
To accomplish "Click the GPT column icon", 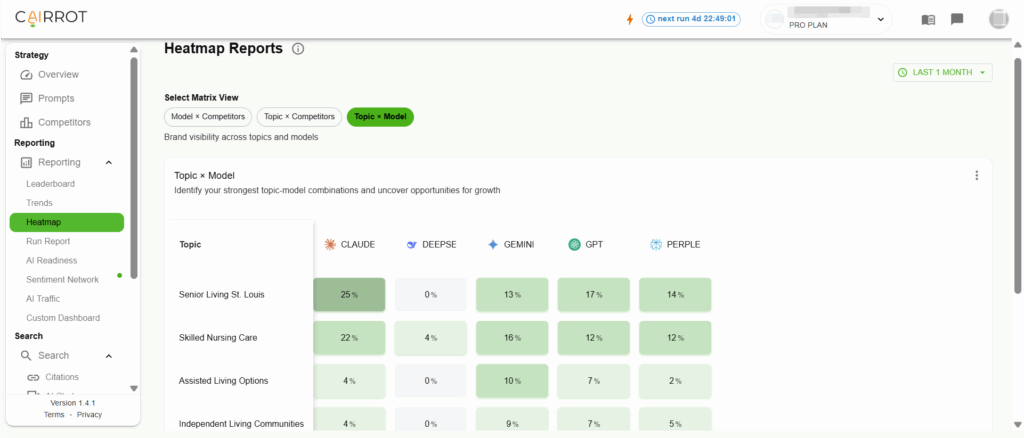I will tap(574, 245).
